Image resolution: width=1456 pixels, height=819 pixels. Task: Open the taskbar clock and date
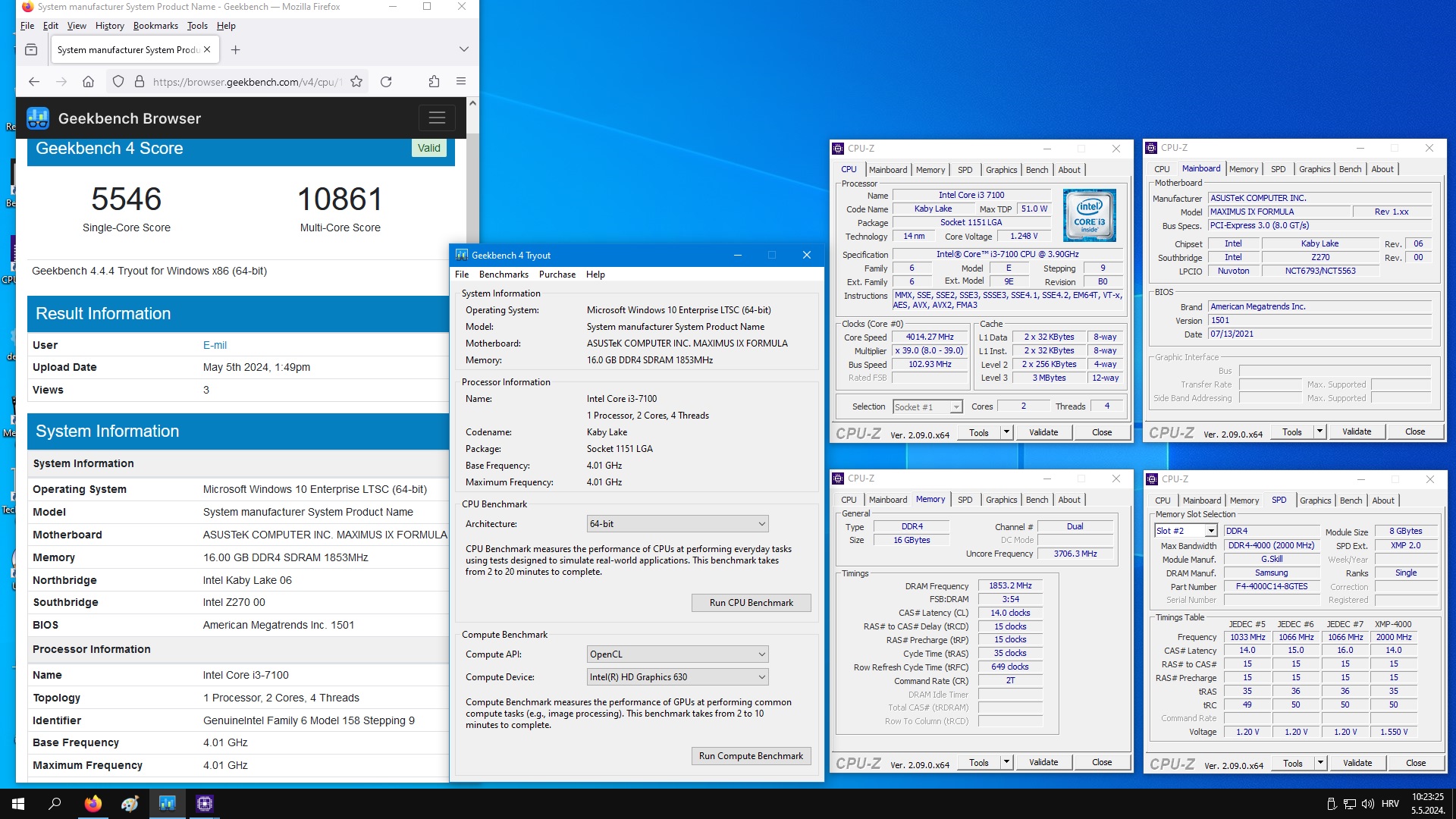pos(1427,804)
